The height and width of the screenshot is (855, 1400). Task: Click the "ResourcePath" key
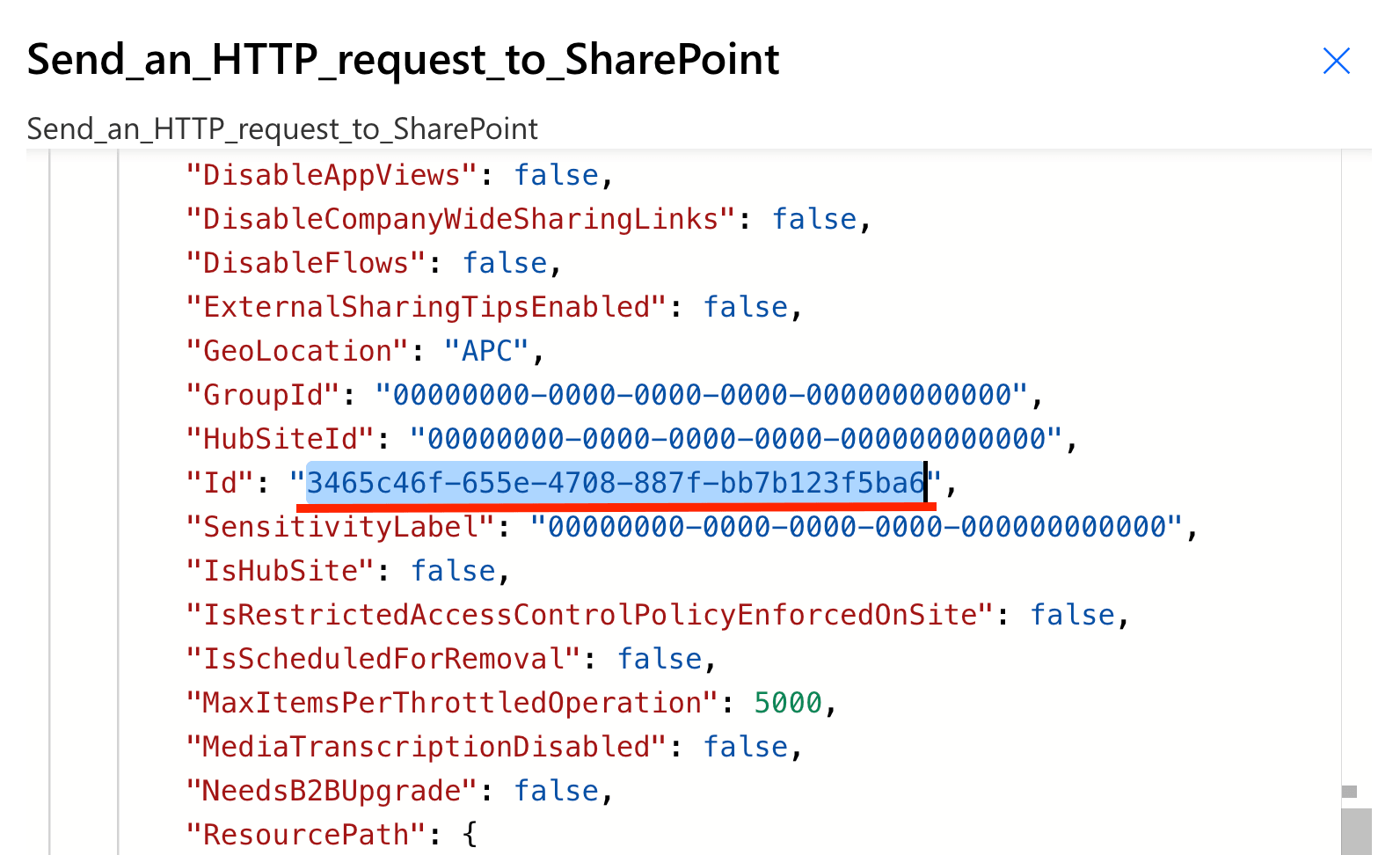click(x=306, y=835)
